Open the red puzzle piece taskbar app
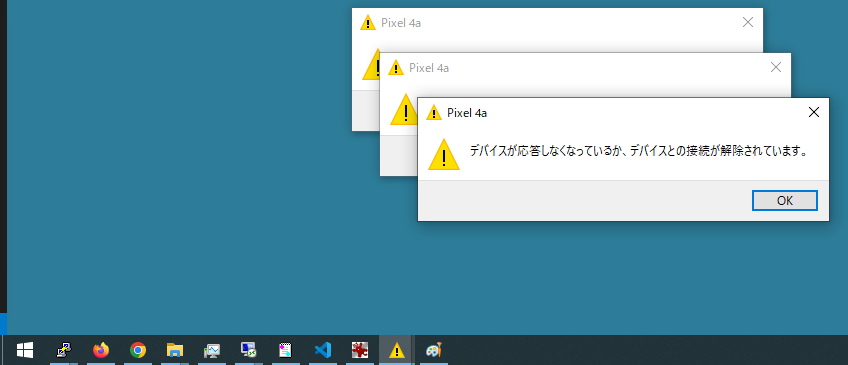 360,350
